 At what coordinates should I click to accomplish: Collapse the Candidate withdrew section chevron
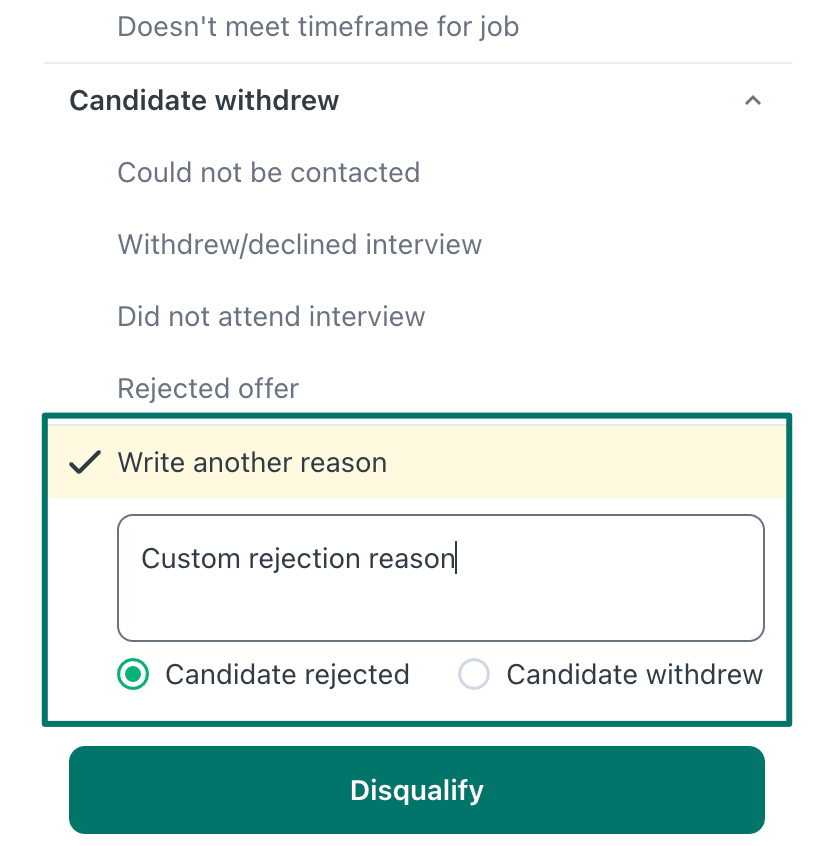click(753, 101)
